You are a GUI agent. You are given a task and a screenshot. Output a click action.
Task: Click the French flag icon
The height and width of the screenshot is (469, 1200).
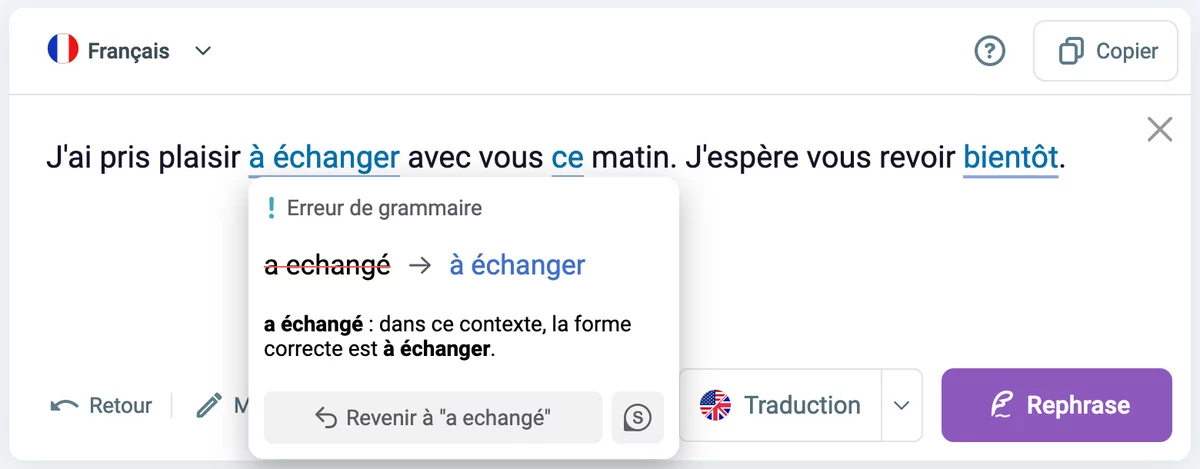pos(63,50)
